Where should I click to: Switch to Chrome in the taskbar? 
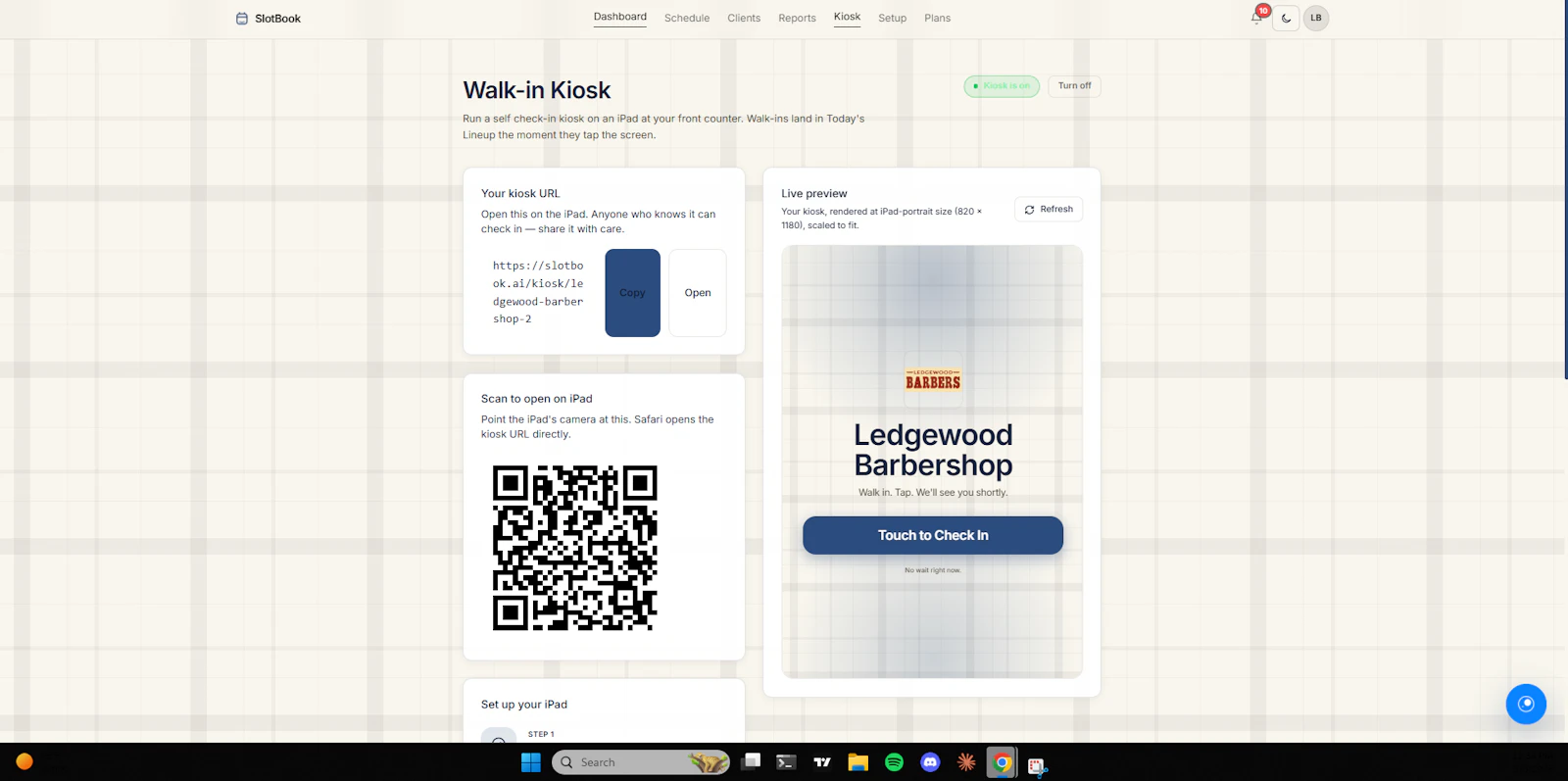click(1002, 762)
